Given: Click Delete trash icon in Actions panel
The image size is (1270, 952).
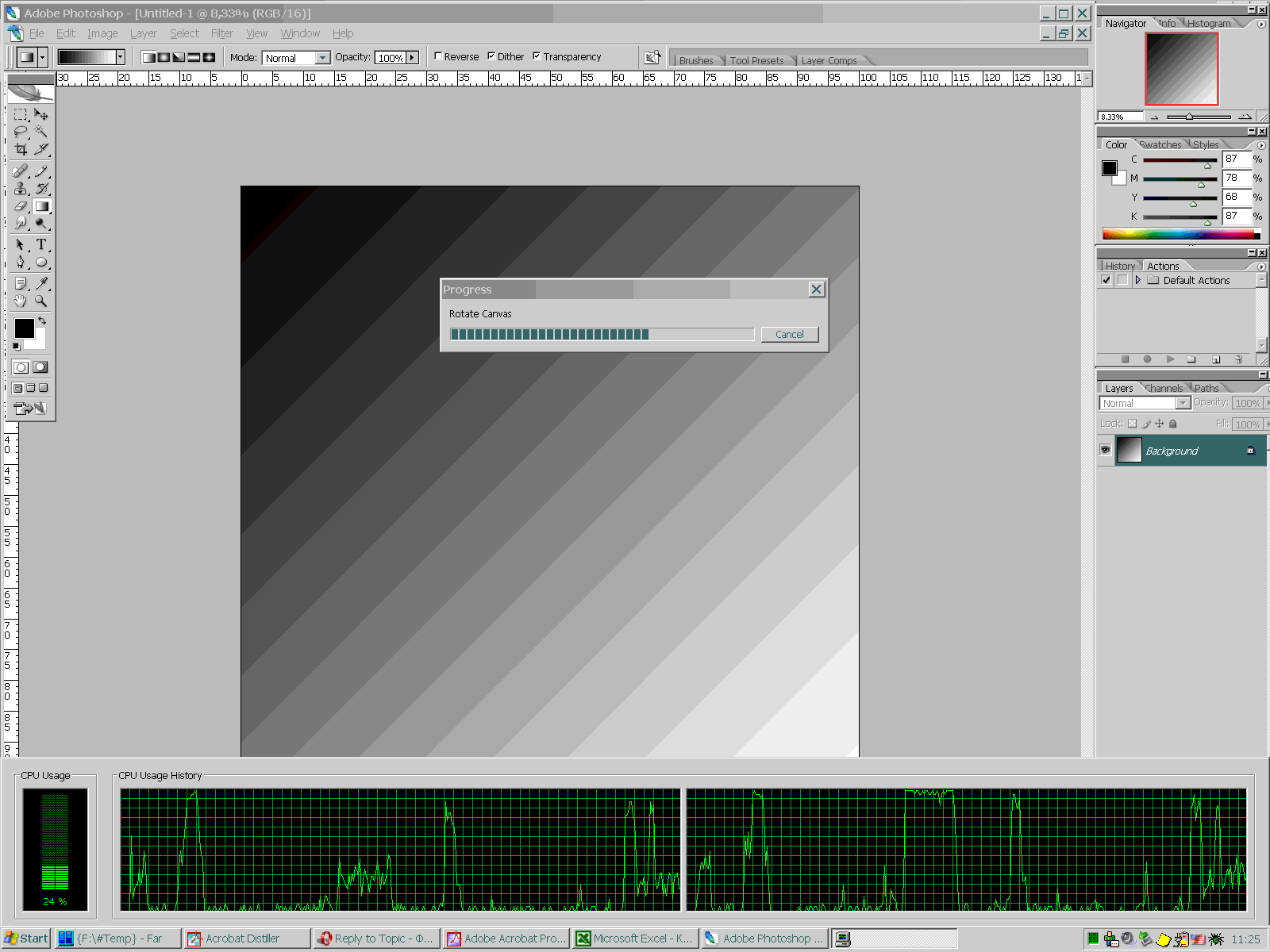Looking at the screenshot, I should [1238, 359].
